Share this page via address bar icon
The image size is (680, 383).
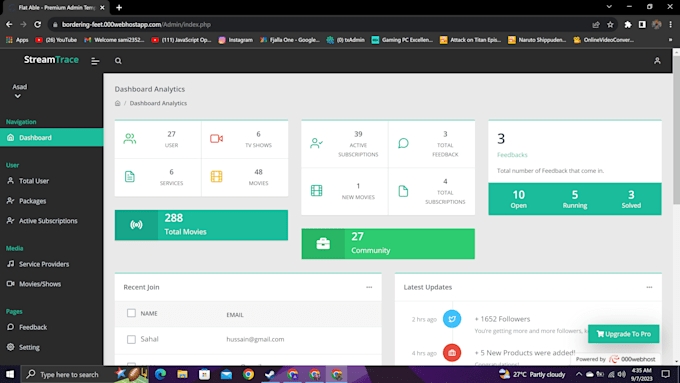[596, 25]
